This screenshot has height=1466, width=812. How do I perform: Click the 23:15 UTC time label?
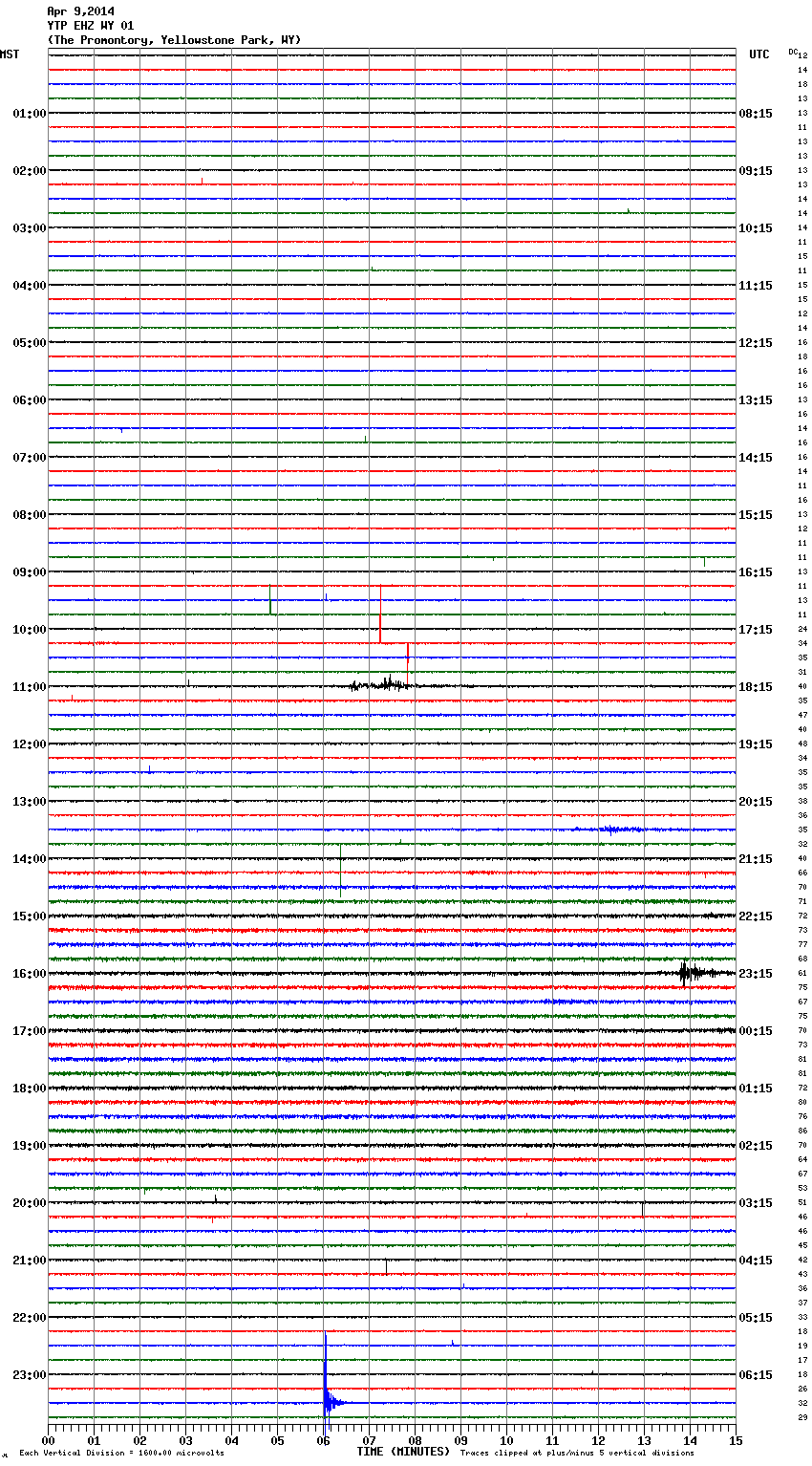click(x=756, y=974)
